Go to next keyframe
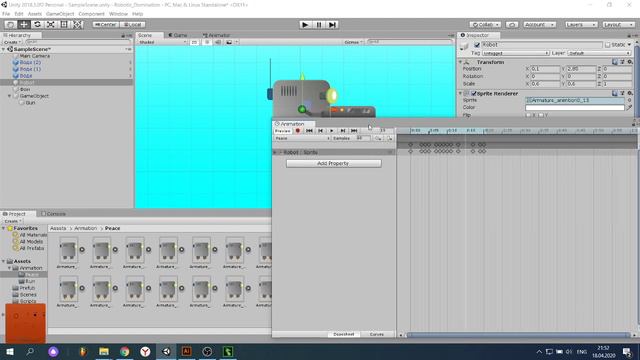The height and width of the screenshot is (360, 640). click(343, 131)
